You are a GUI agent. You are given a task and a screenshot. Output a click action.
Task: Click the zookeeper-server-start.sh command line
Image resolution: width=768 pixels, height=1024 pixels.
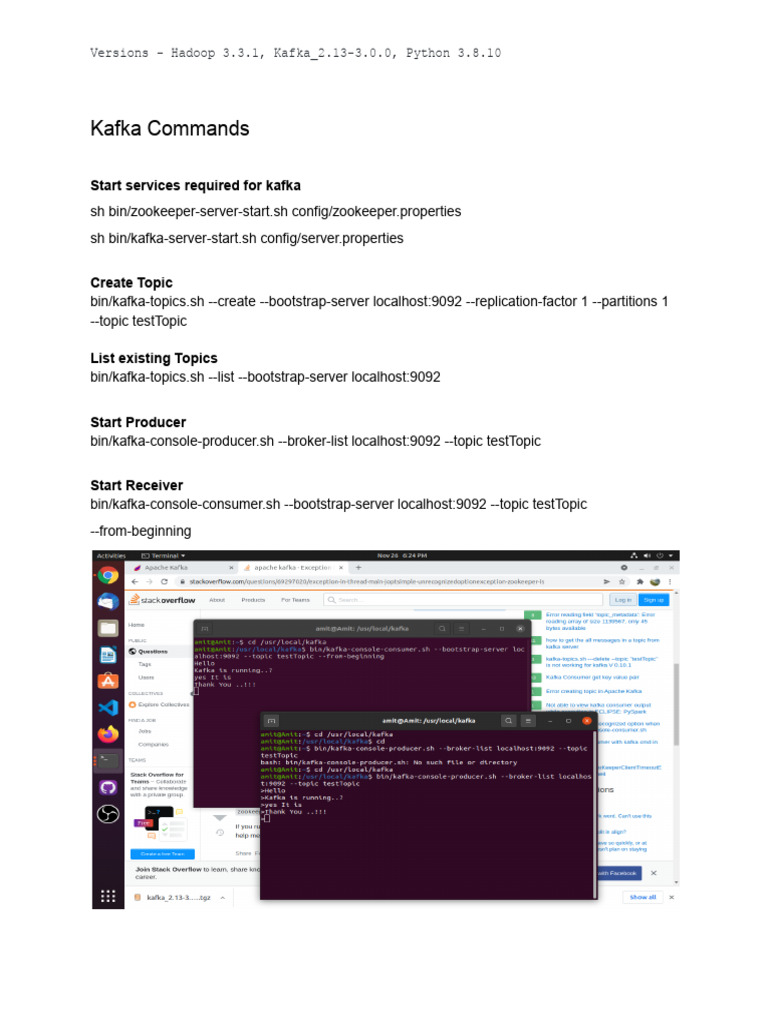click(276, 212)
